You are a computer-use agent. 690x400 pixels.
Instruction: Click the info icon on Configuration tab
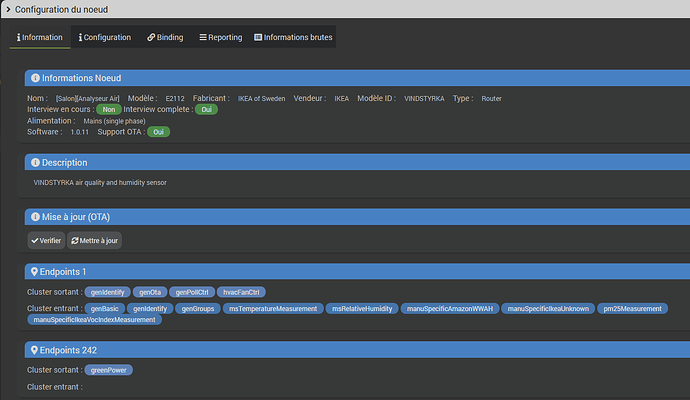pyautogui.click(x=80, y=37)
